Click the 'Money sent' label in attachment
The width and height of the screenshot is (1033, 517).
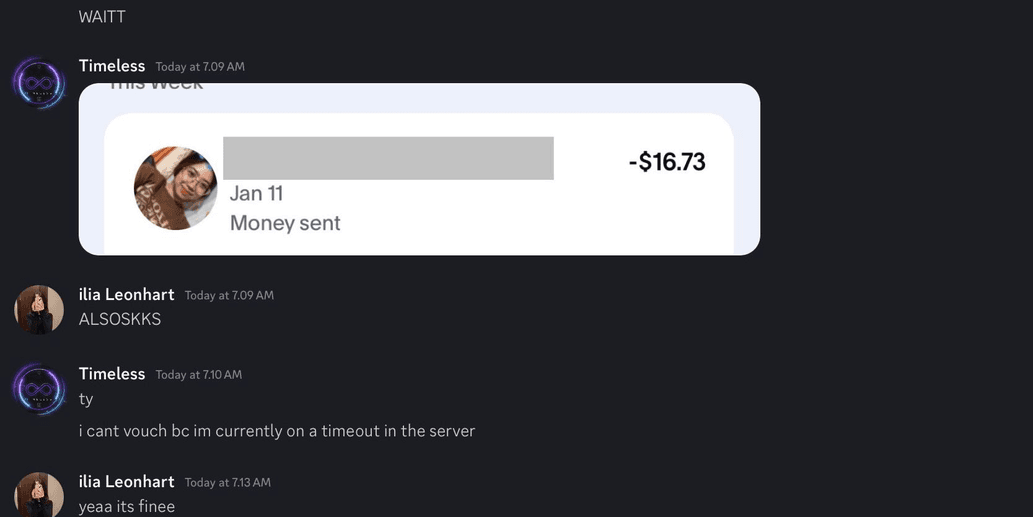coord(285,223)
